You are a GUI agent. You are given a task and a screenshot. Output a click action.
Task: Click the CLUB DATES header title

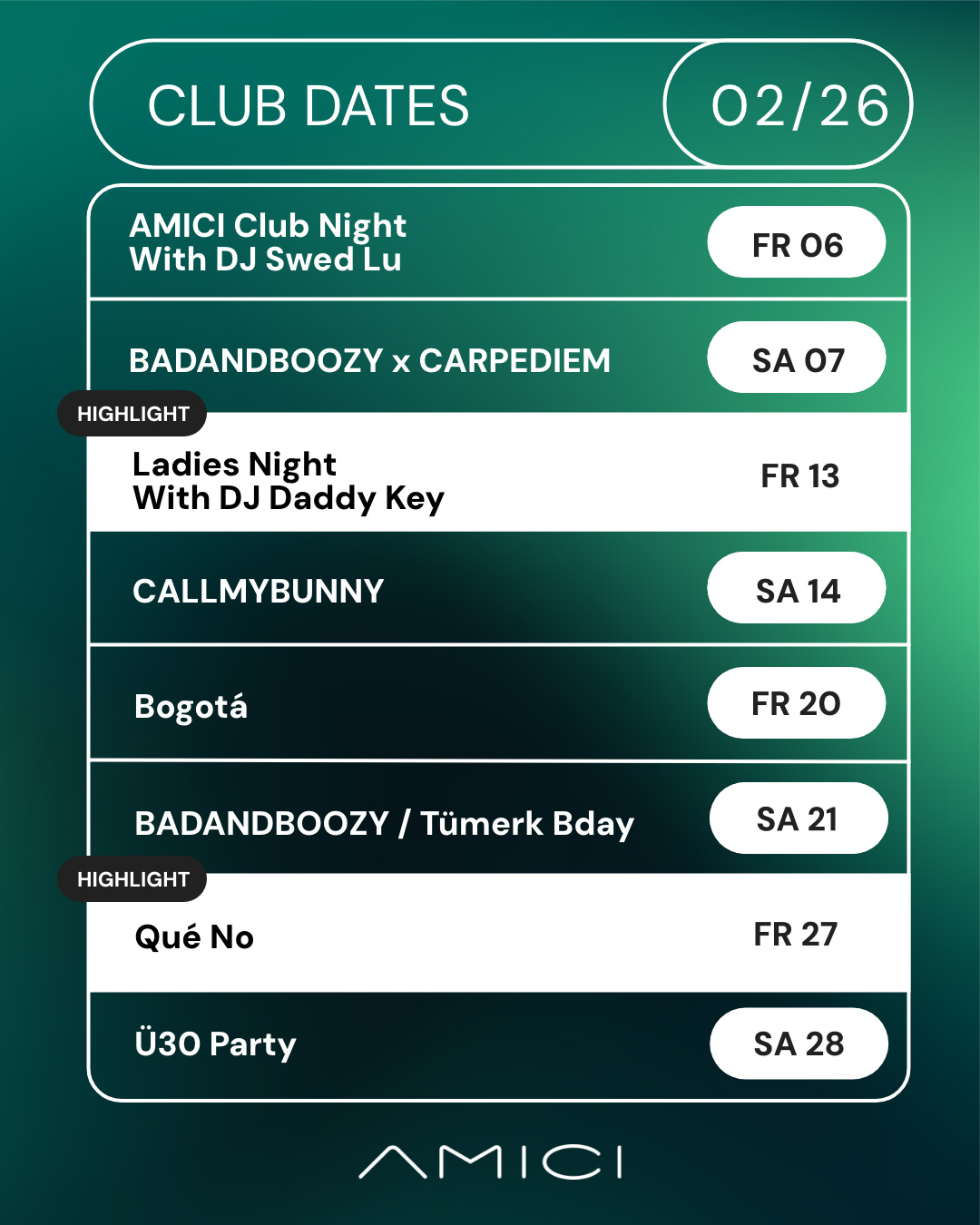click(x=309, y=106)
